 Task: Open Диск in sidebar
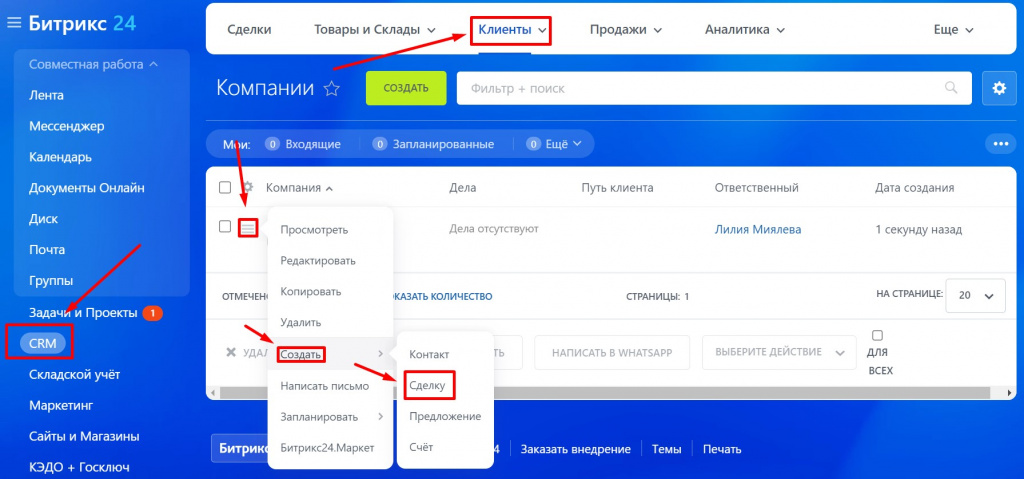click(43, 219)
